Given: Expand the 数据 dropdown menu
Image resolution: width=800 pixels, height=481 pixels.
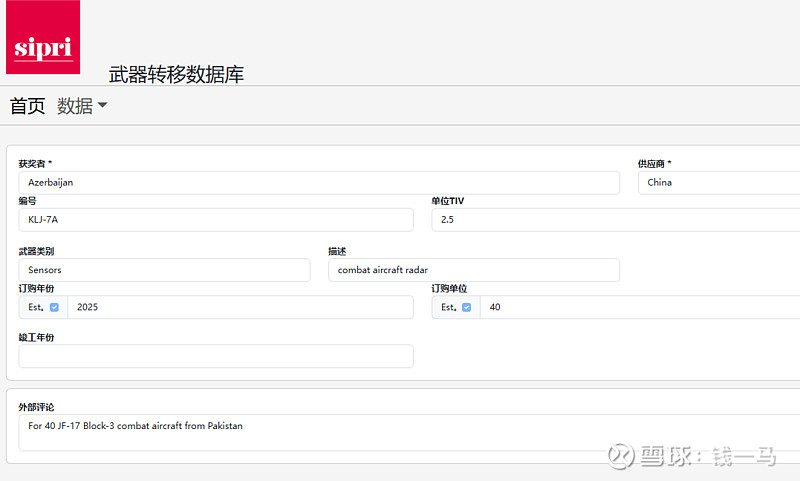Looking at the screenshot, I should point(82,106).
